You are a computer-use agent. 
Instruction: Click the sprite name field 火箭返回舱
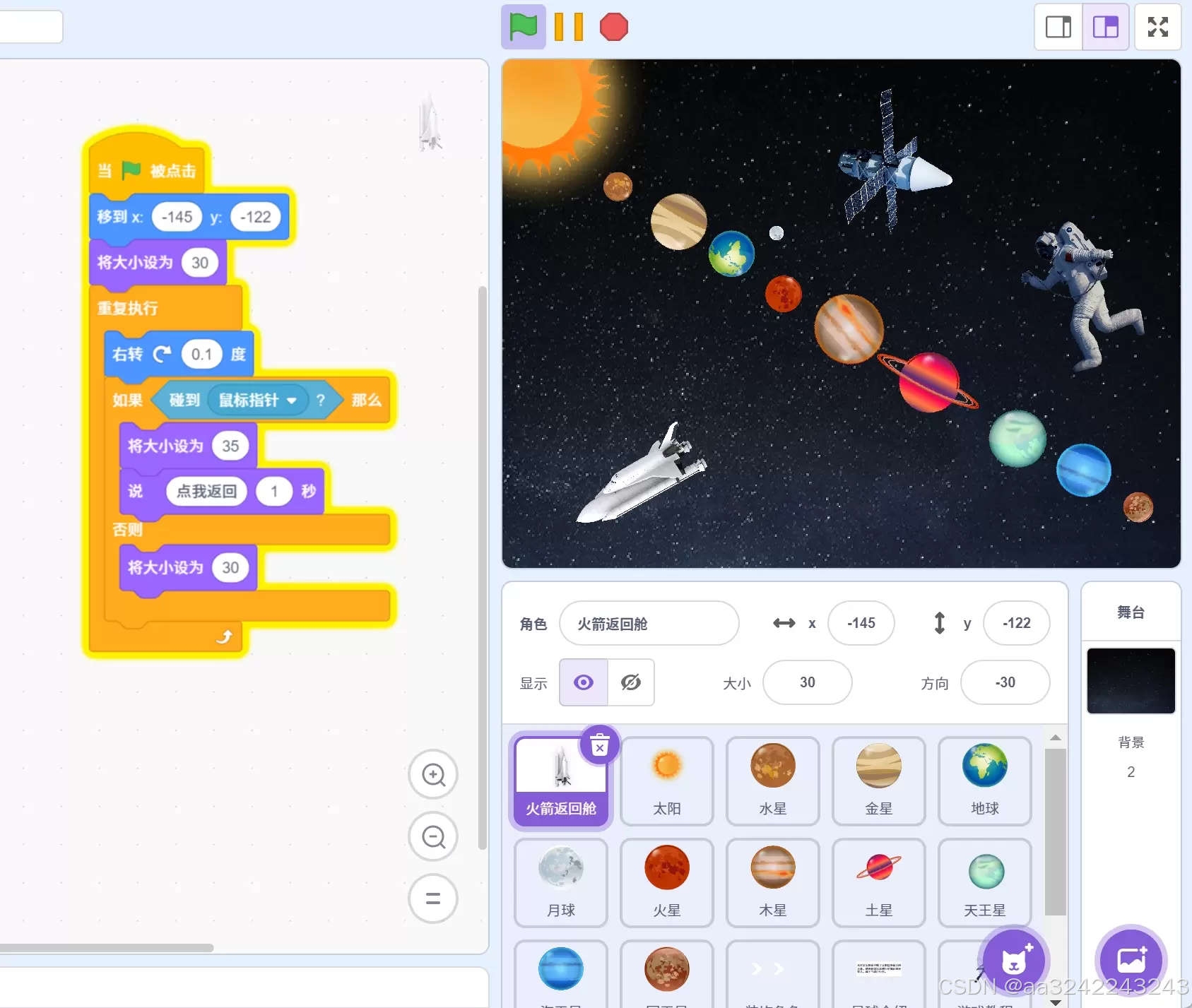pos(649,623)
